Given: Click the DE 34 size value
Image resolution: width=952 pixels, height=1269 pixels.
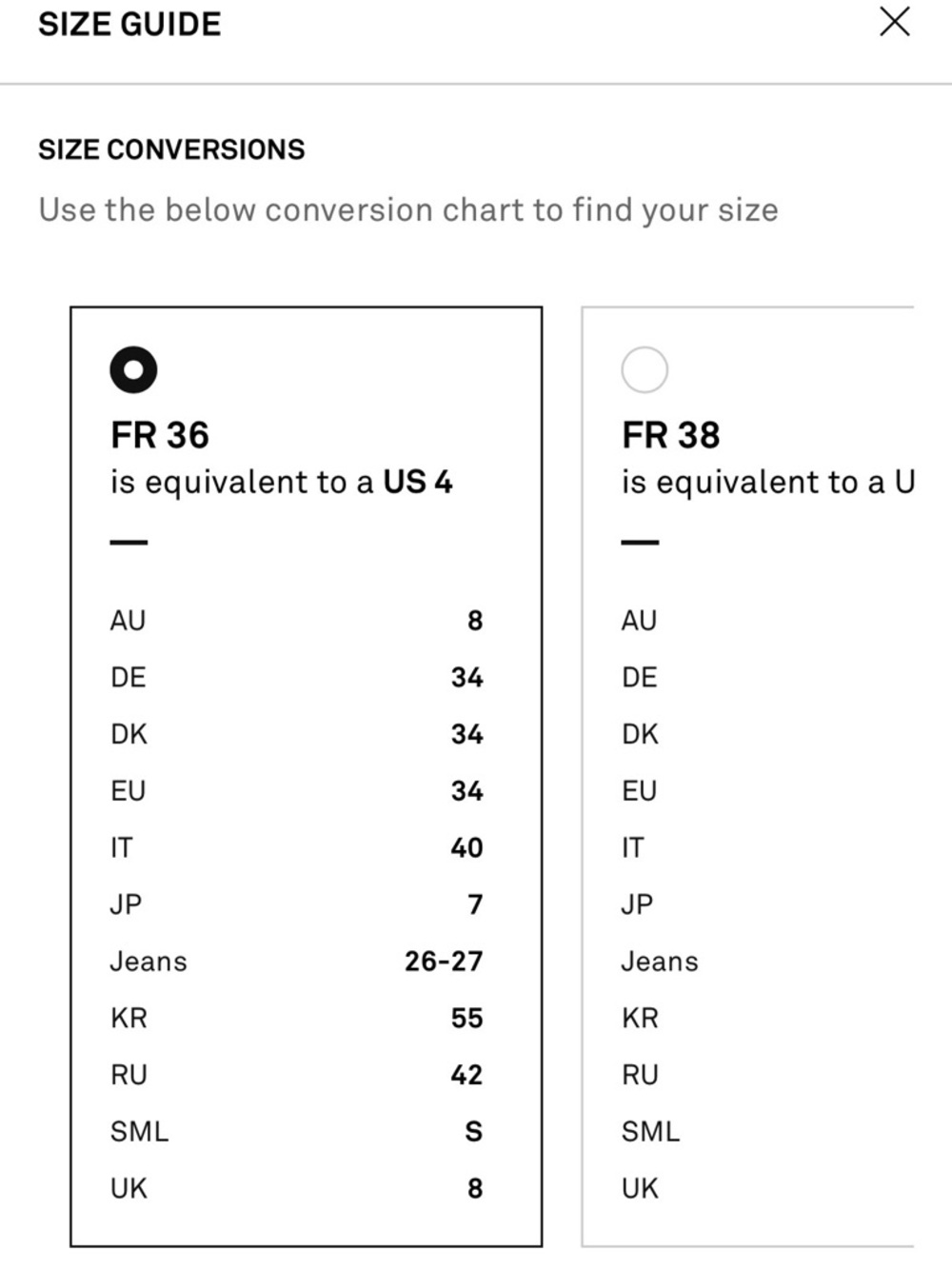Looking at the screenshot, I should pyautogui.click(x=467, y=678).
